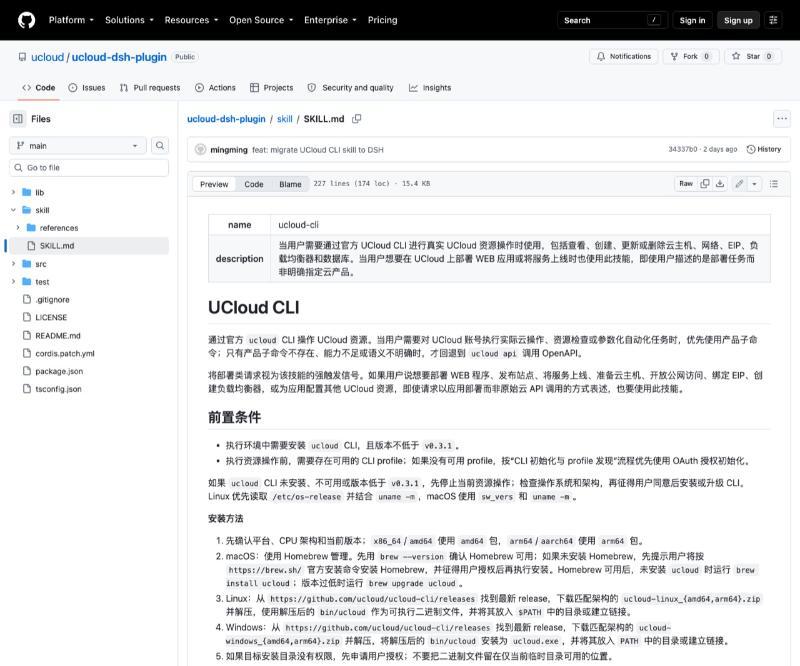
Task: Open the three-dot more options button
Action: coord(782,118)
